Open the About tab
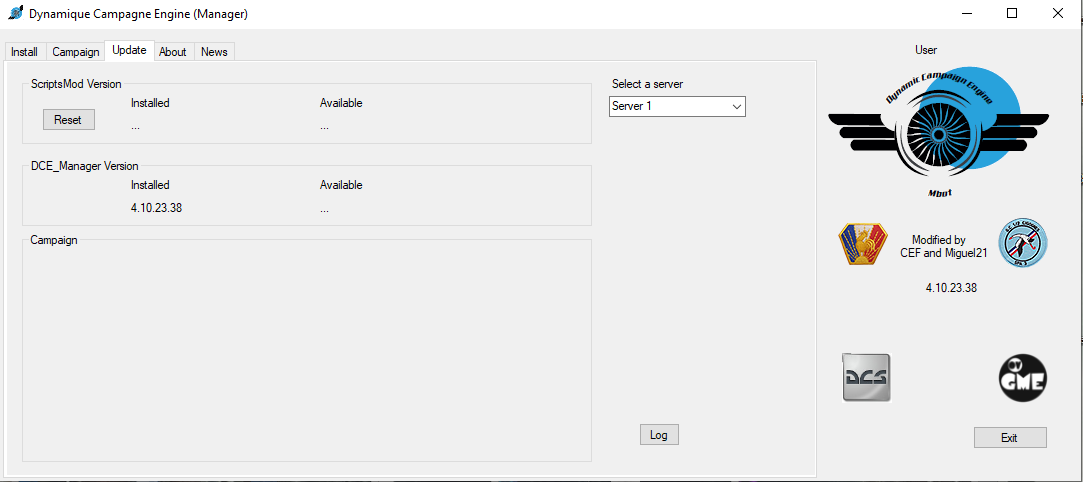This screenshot has width=1083, height=482. (173, 52)
